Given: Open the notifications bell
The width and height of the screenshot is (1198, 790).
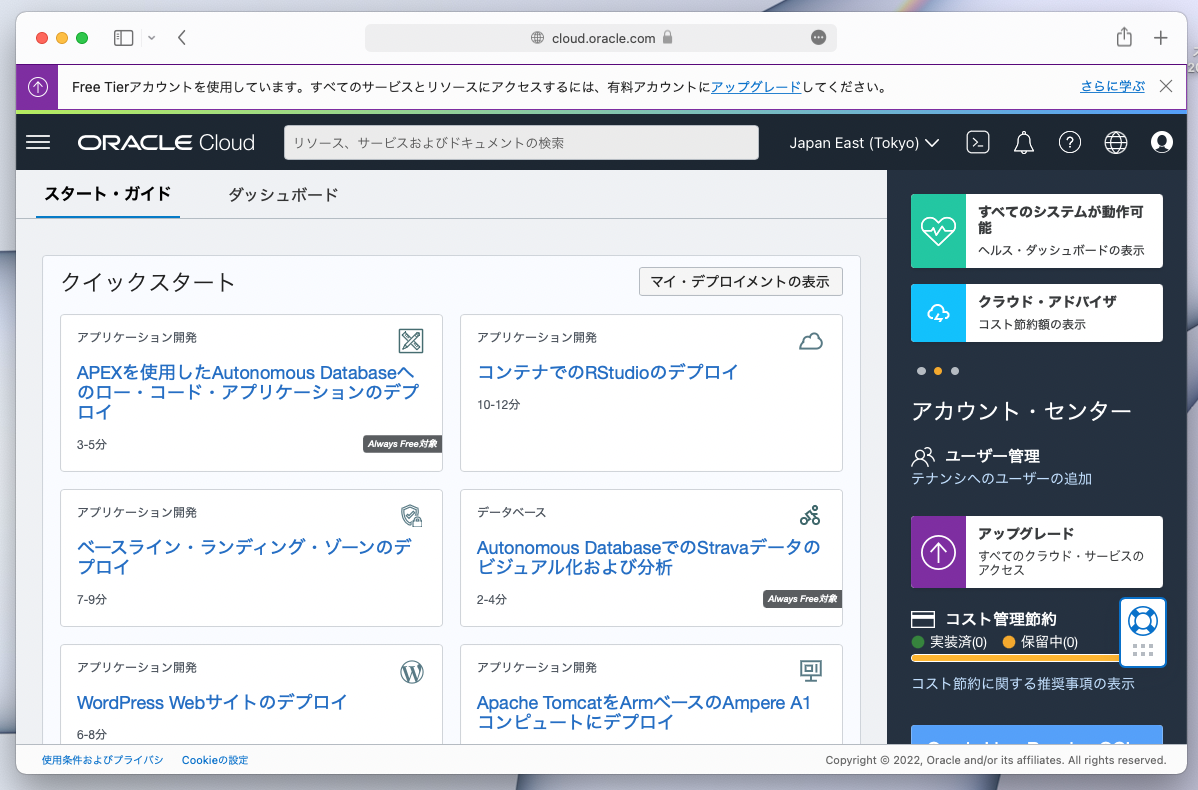Looking at the screenshot, I should point(1023,142).
